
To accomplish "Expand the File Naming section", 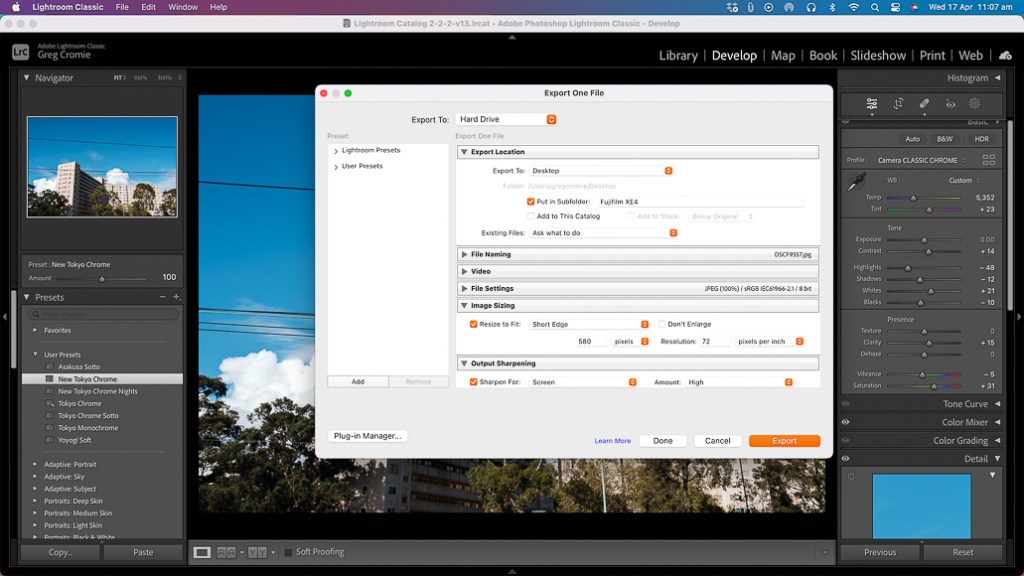I will click(x=464, y=254).
